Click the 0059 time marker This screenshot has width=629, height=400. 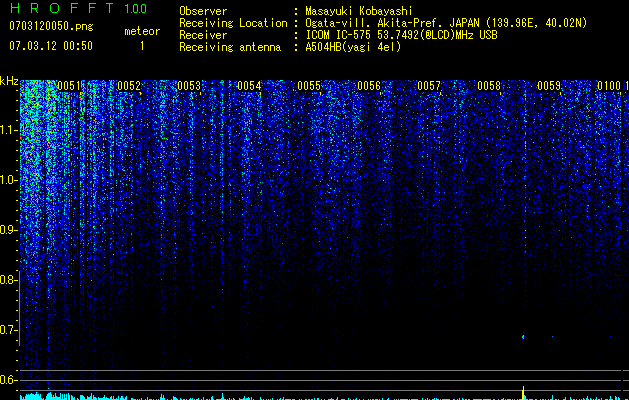549,86
